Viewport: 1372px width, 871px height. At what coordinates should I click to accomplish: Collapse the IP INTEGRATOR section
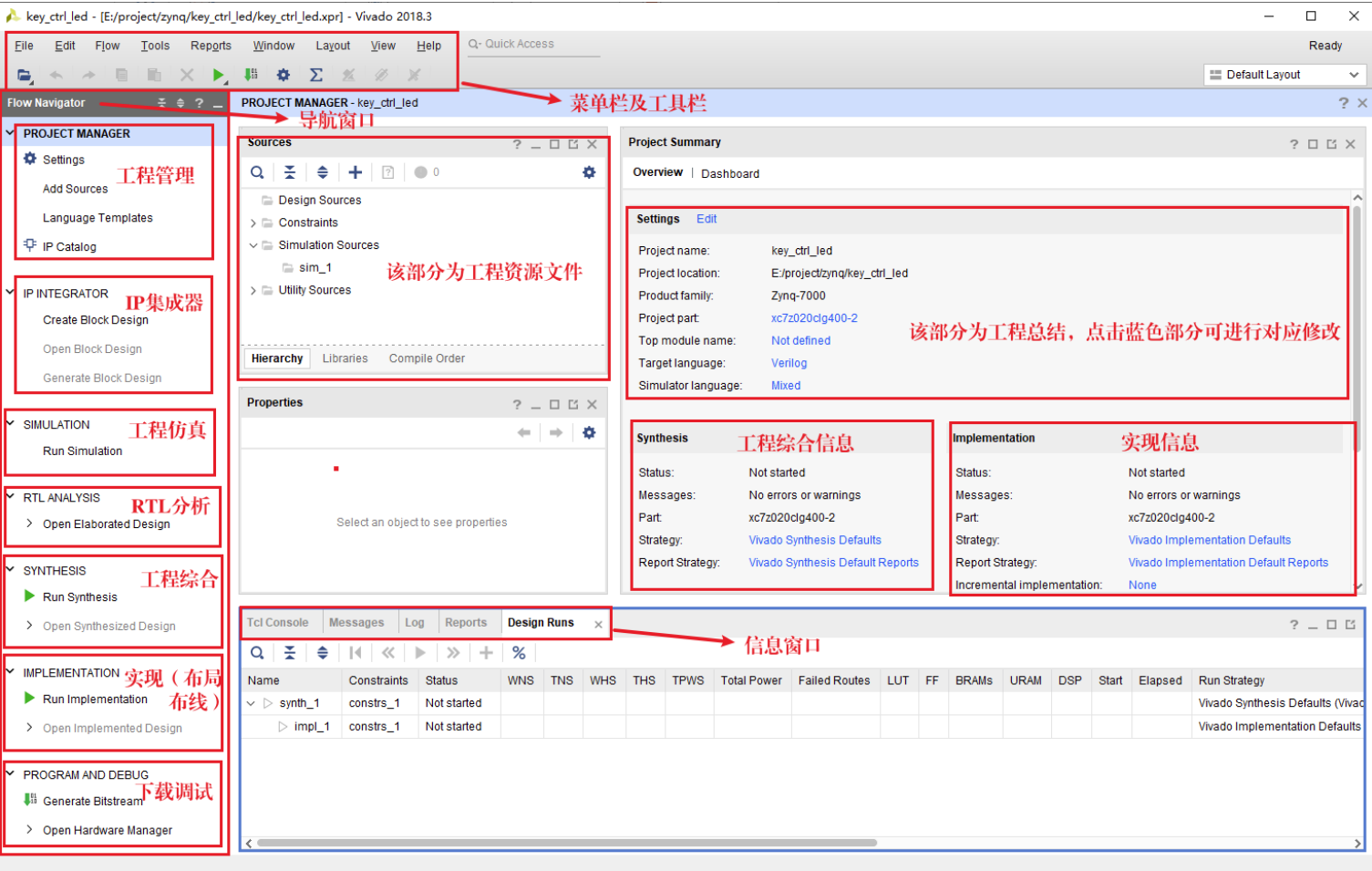tap(10, 293)
